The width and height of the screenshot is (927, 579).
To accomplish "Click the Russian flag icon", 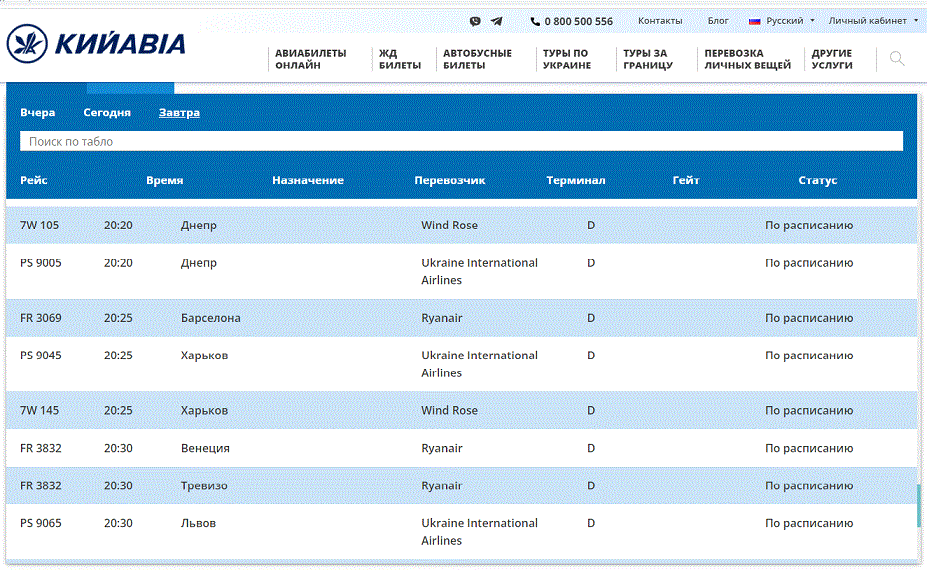I will 755,21.
